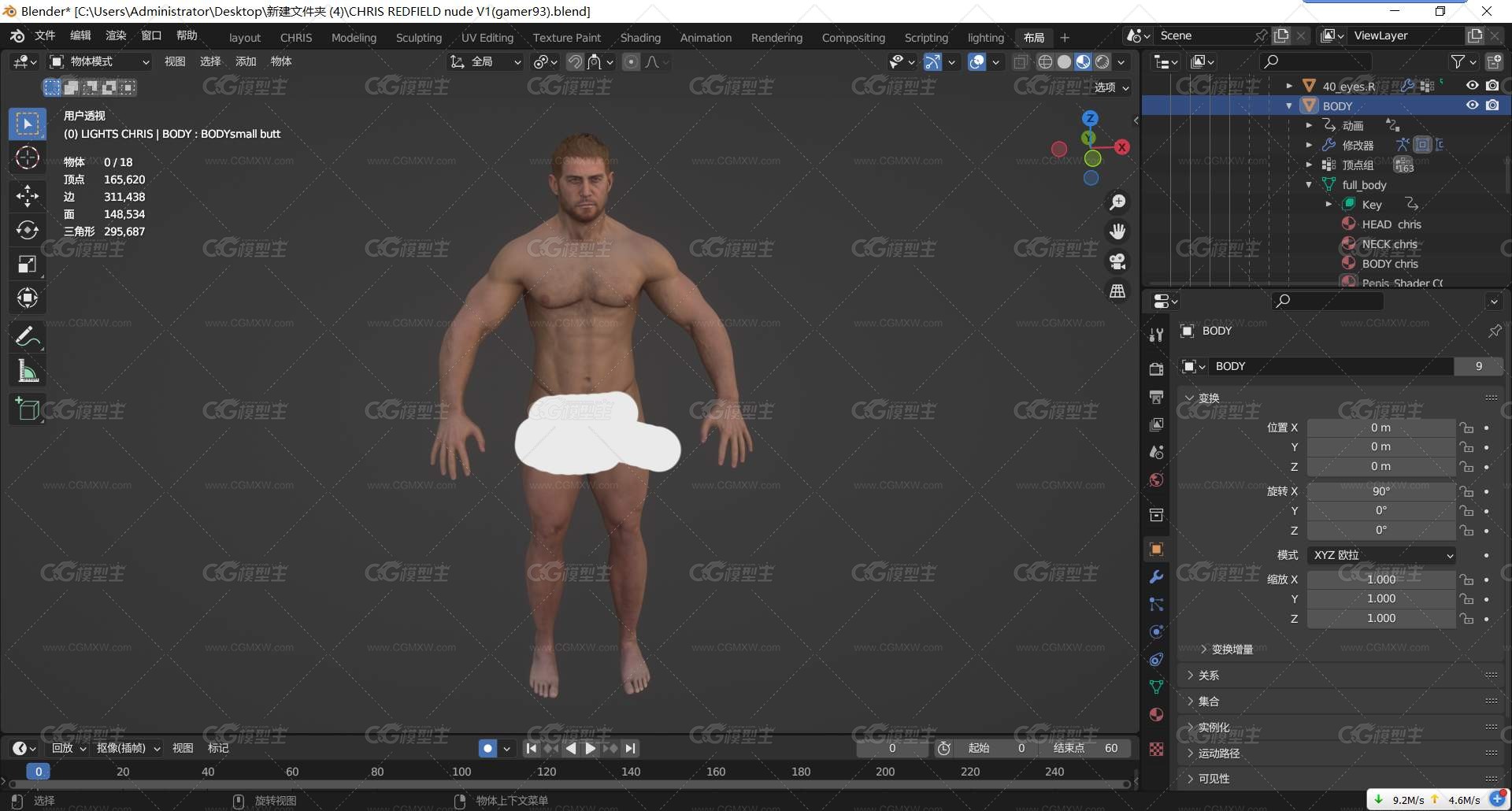Viewport: 1512px width, 811px height.
Task: Choose the Rotate tool in toolbar
Action: (x=28, y=229)
